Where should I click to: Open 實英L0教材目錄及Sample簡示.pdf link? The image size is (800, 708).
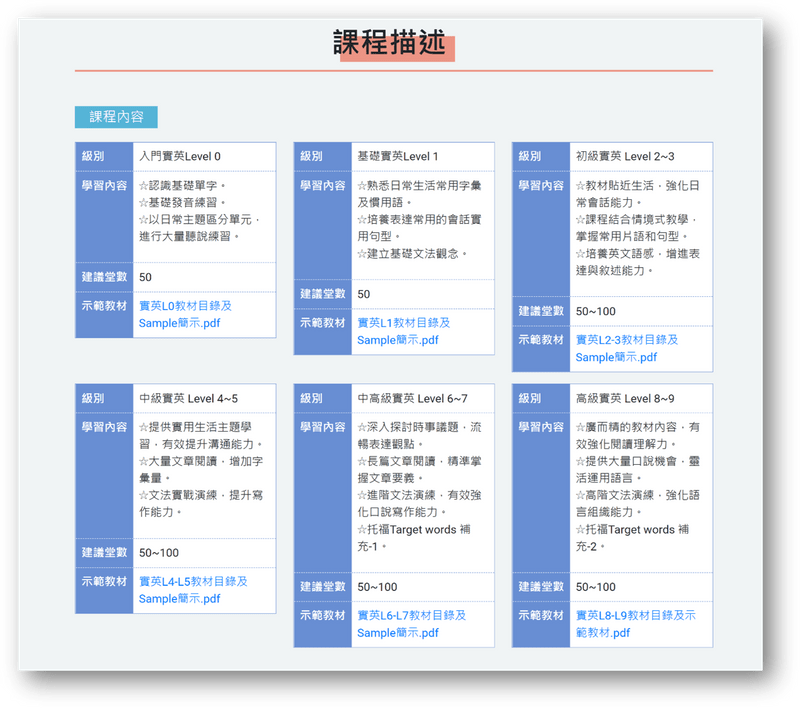(x=185, y=314)
